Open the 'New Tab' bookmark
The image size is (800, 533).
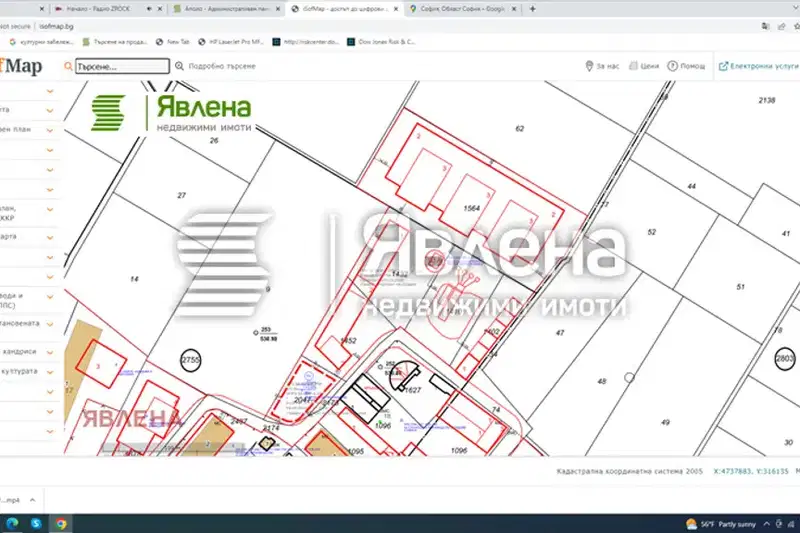coord(172,42)
